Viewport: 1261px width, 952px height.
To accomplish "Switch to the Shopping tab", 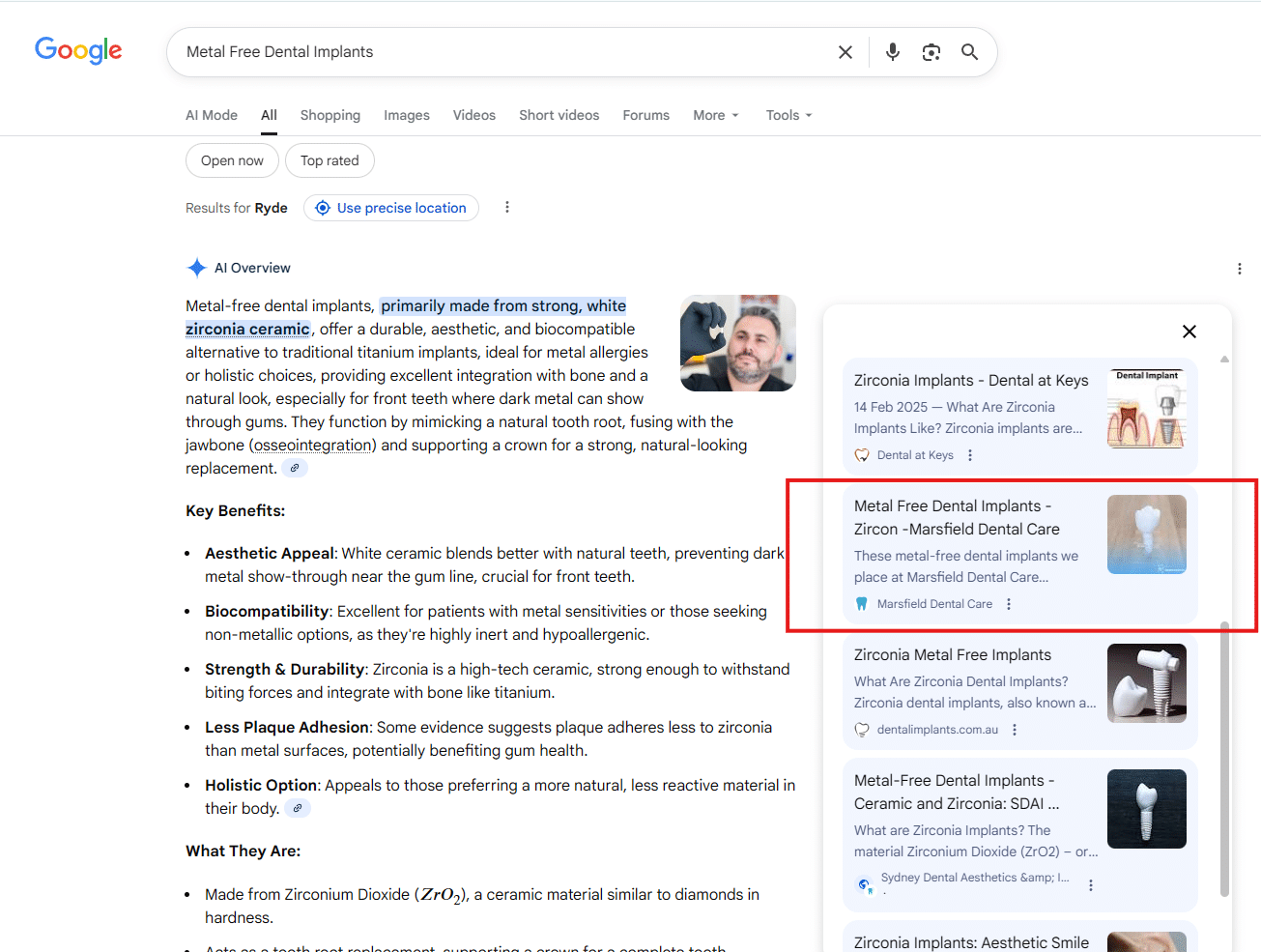I will click(x=330, y=115).
